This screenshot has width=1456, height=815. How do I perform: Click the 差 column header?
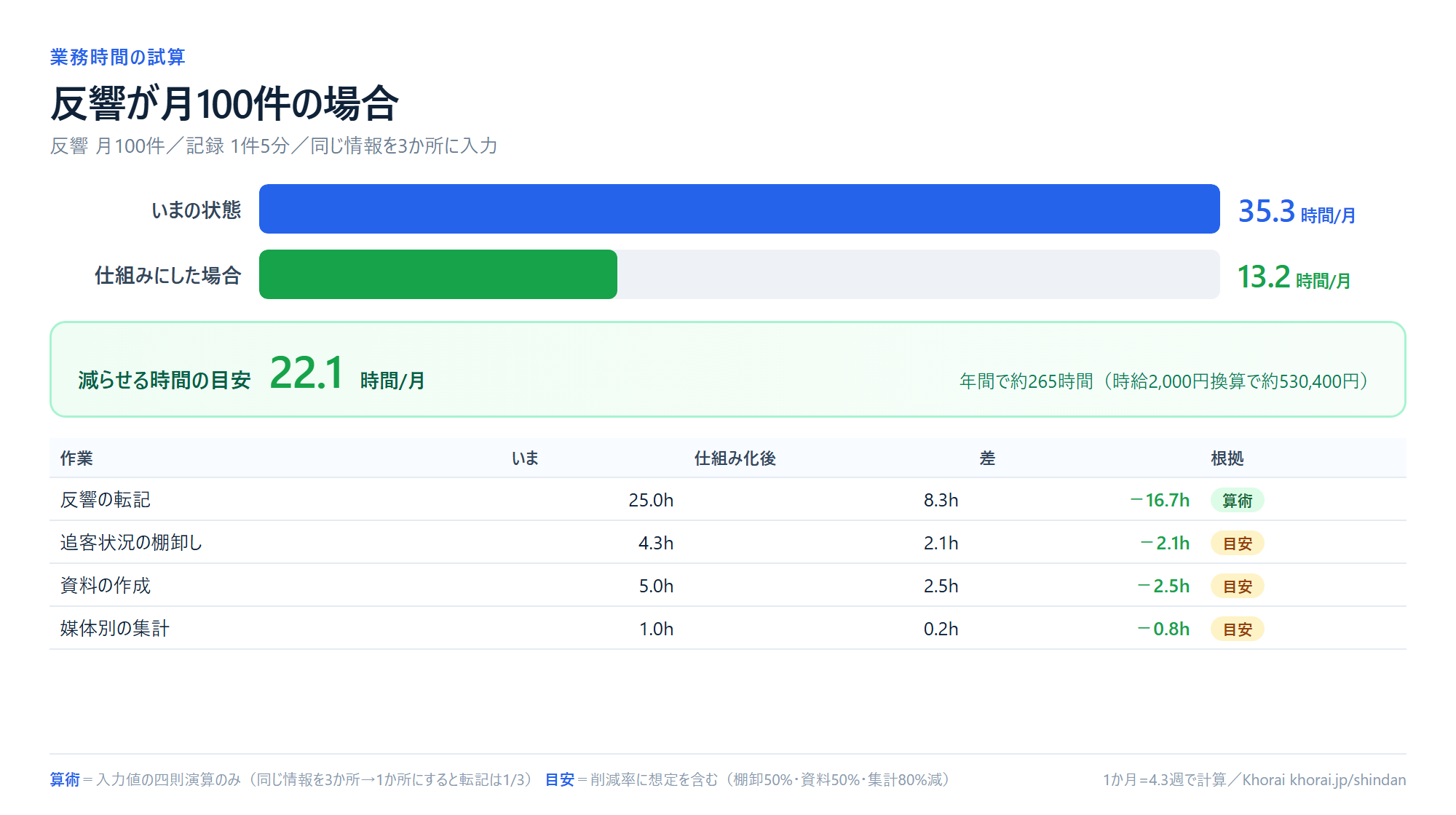(x=987, y=458)
